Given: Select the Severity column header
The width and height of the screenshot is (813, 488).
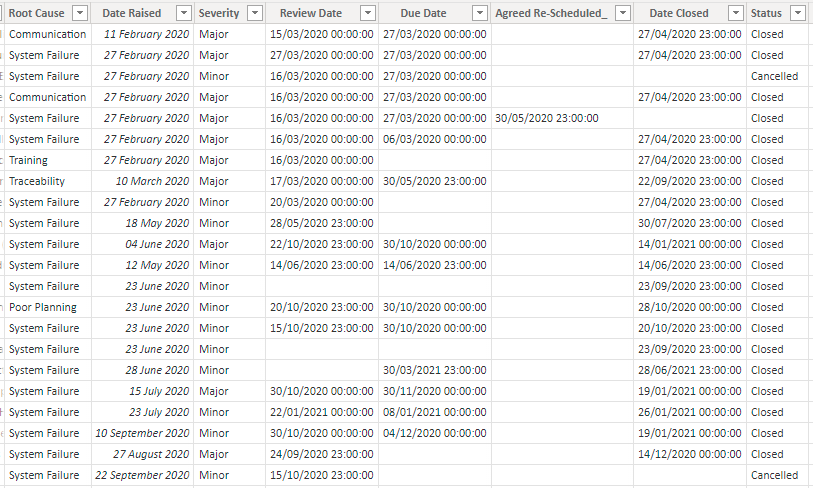Looking at the screenshot, I should coord(219,13).
